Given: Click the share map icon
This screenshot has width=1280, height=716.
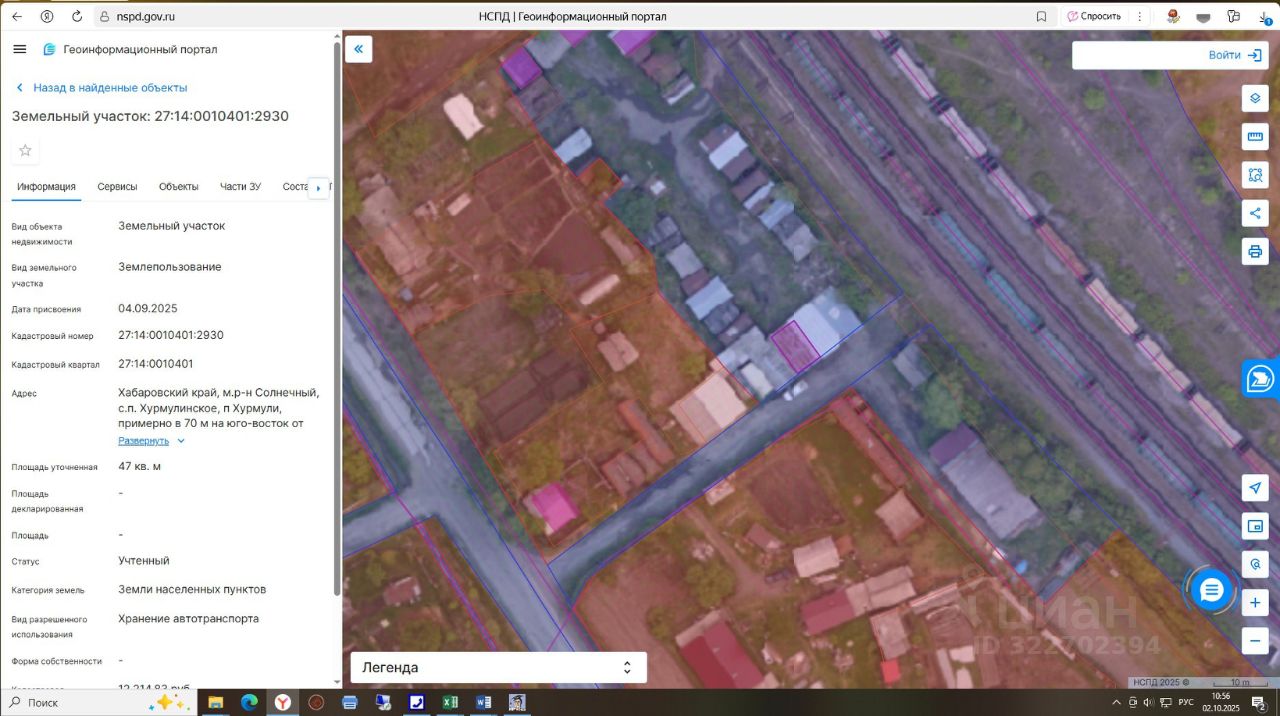Looking at the screenshot, I should click(1255, 213).
